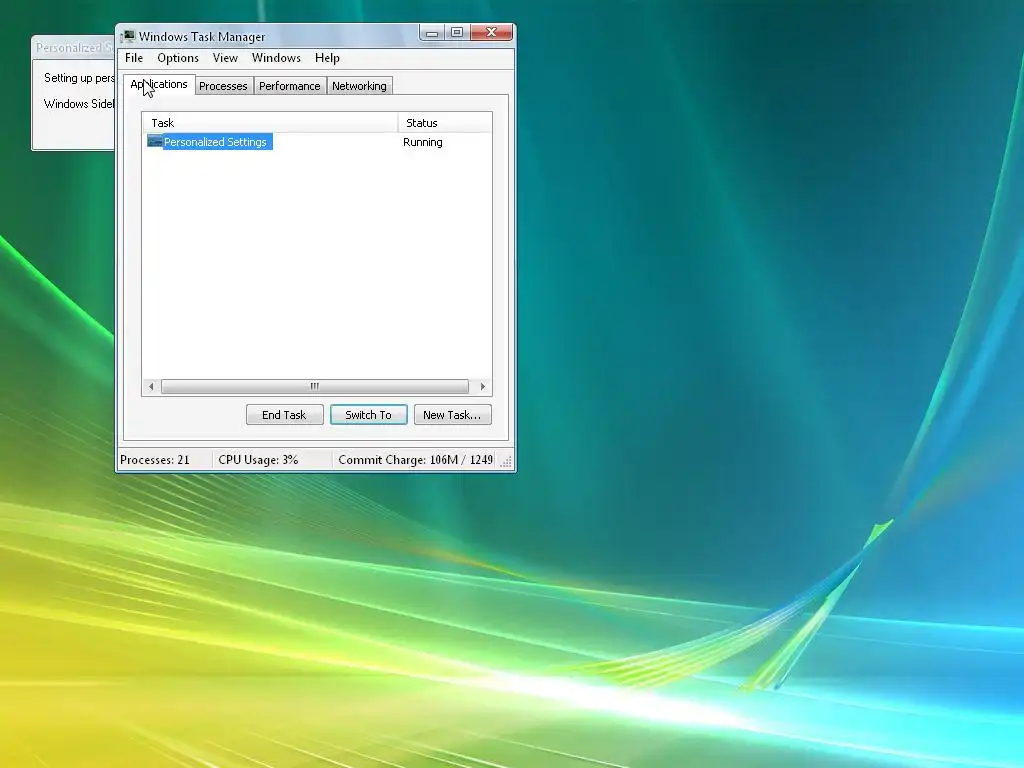Click the Personalized Settings task icon
1024x768 pixels.
coord(155,141)
